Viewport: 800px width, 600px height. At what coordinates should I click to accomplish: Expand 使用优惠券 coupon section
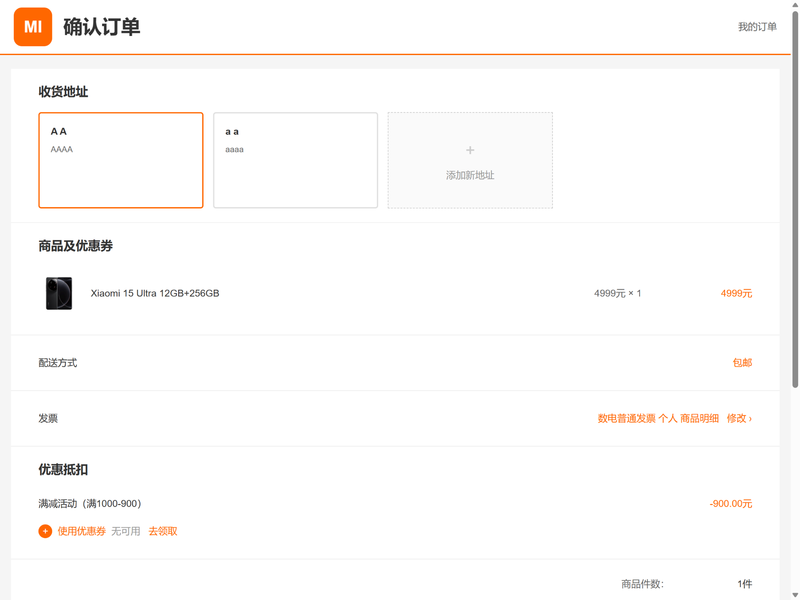click(82, 531)
